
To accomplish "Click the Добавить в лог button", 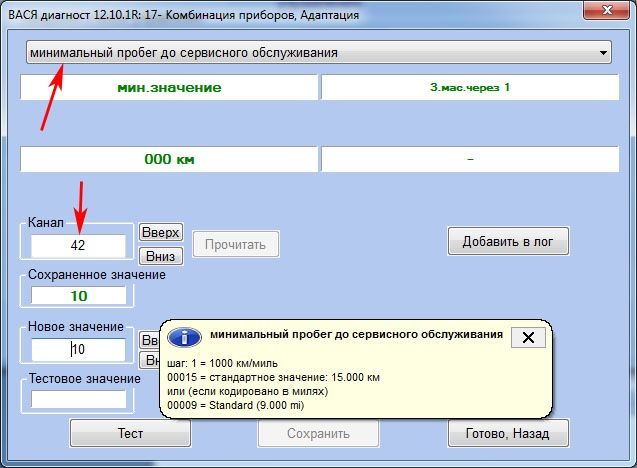I will tap(508, 241).
